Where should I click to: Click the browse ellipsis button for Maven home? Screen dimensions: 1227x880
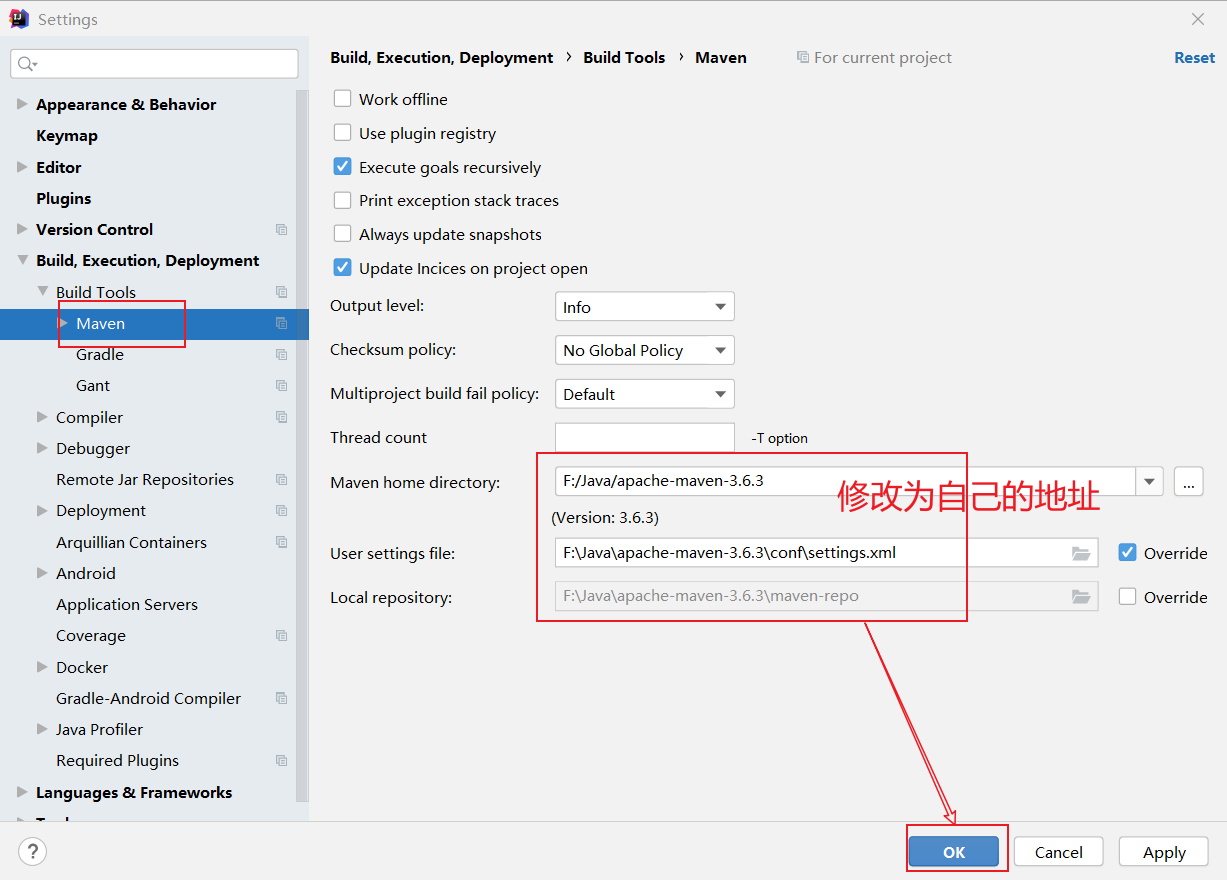coord(1188,481)
